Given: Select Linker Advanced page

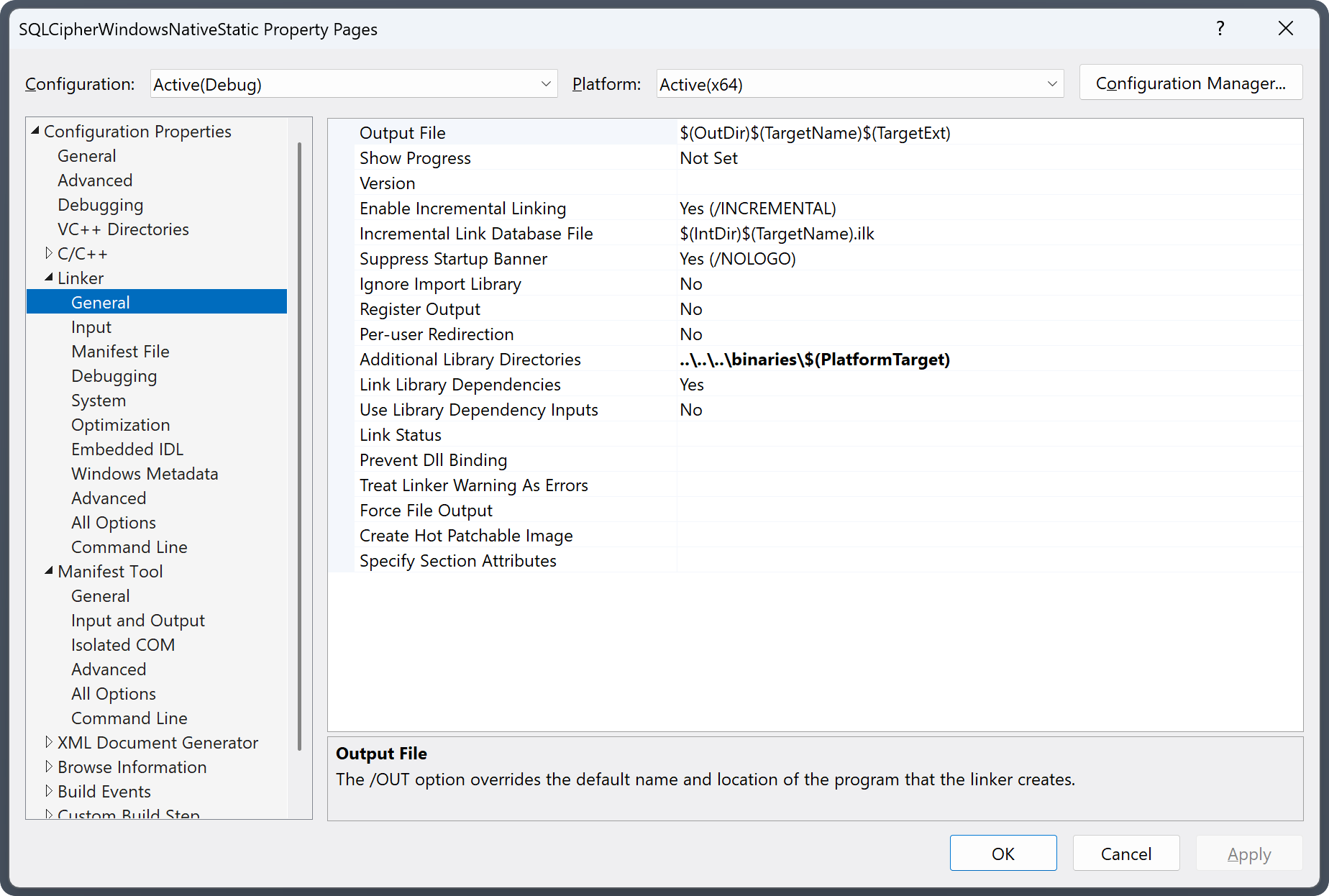Looking at the screenshot, I should [109, 498].
